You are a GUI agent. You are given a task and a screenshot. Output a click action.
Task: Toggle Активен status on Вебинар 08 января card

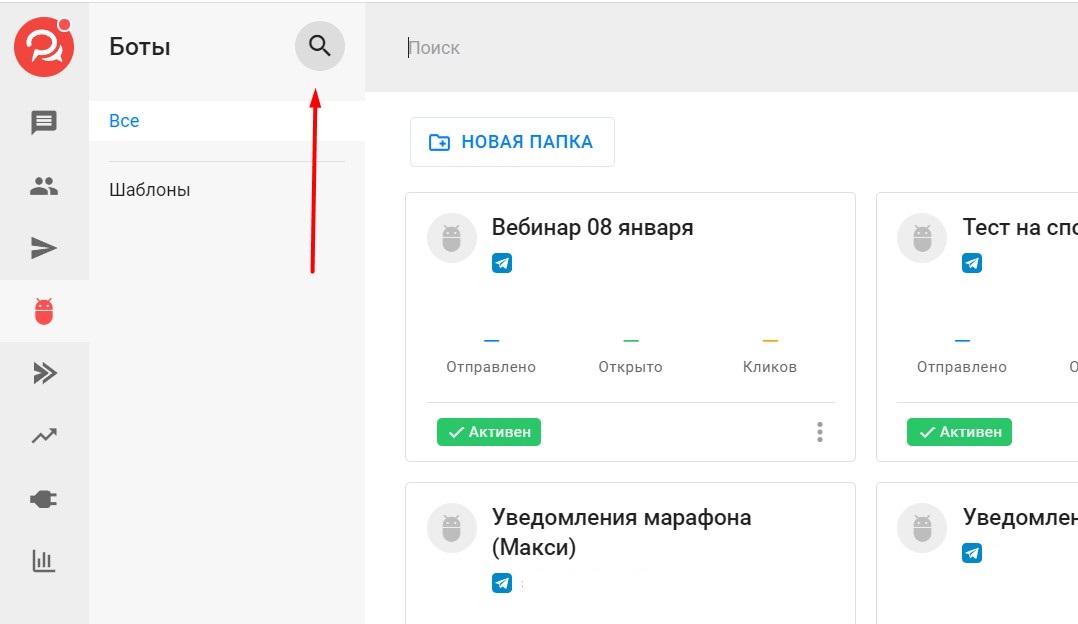[x=489, y=432]
